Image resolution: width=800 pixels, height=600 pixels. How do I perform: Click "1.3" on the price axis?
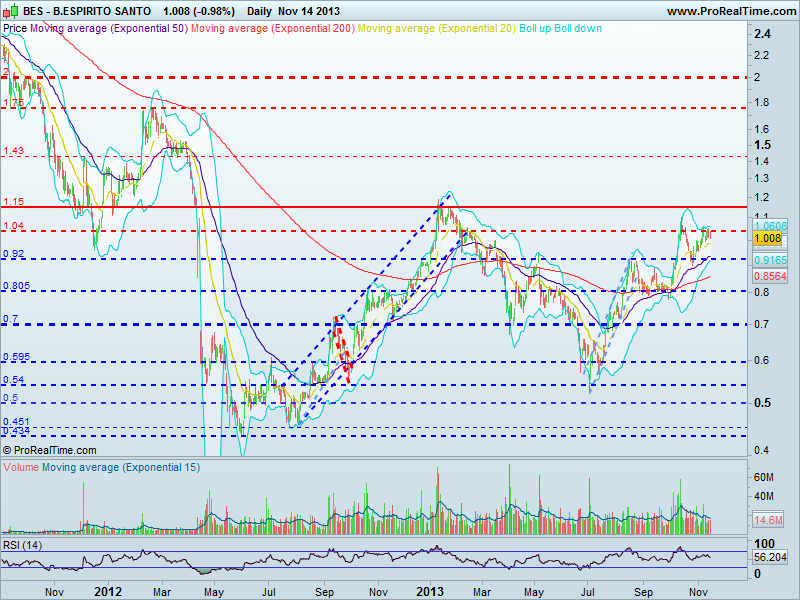(761, 179)
